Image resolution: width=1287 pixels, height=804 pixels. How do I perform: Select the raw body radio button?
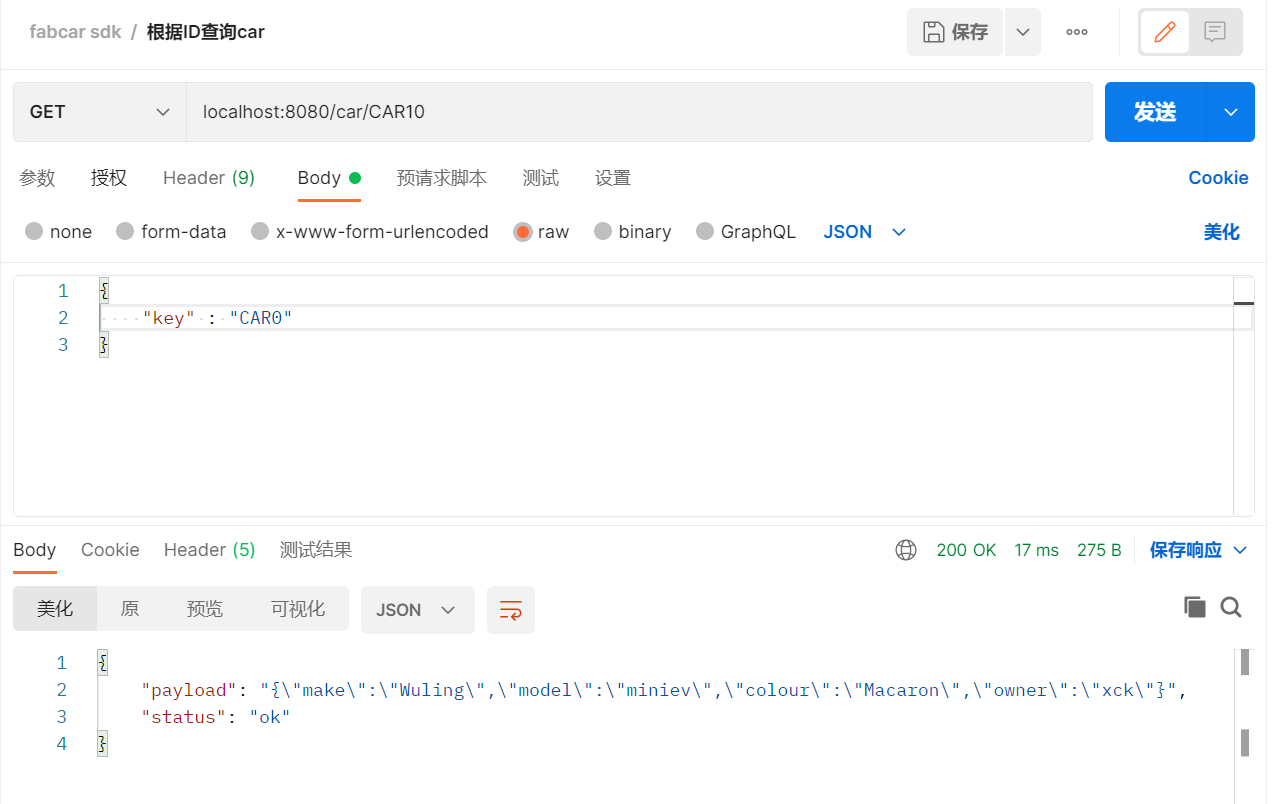coord(524,231)
